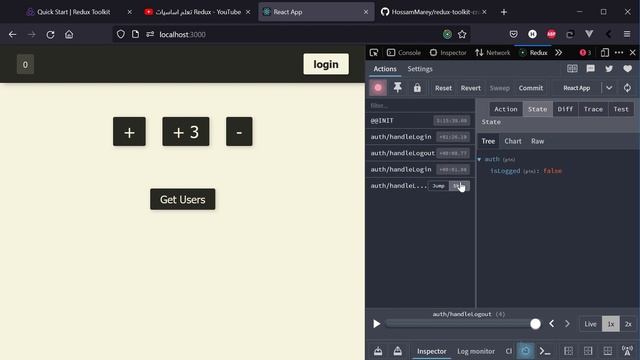Collapse the auth state tree node
The width and height of the screenshot is (640, 360).
pyautogui.click(x=479, y=159)
